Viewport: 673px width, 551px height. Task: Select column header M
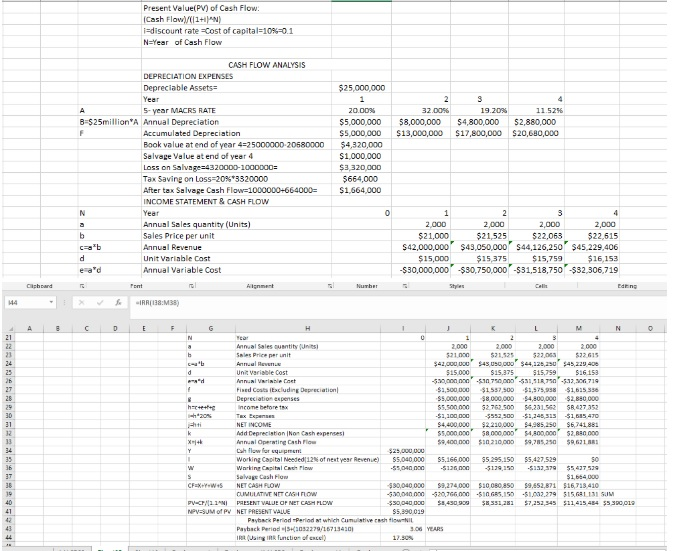578,329
